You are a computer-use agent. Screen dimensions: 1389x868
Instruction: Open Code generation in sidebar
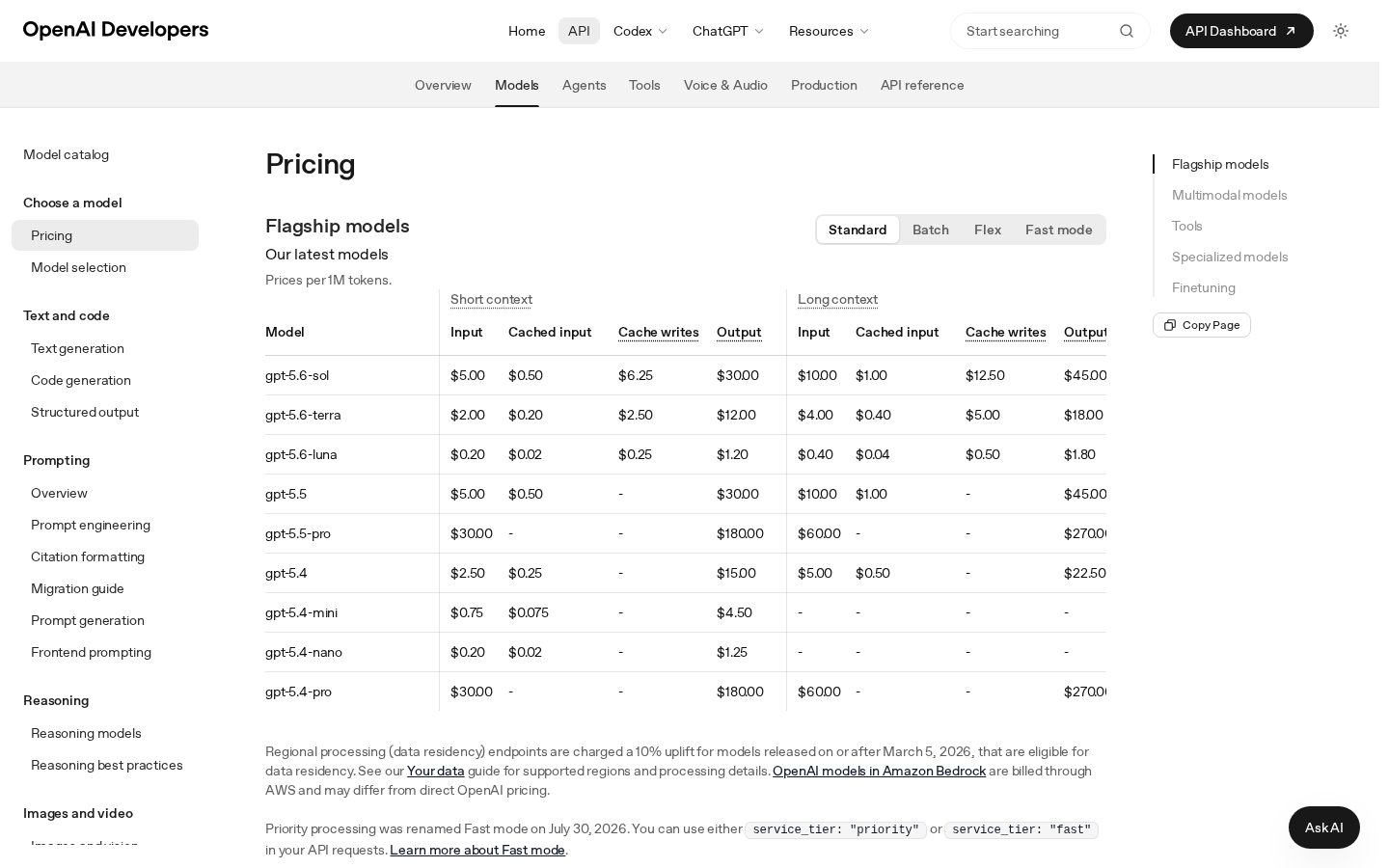(105, 380)
